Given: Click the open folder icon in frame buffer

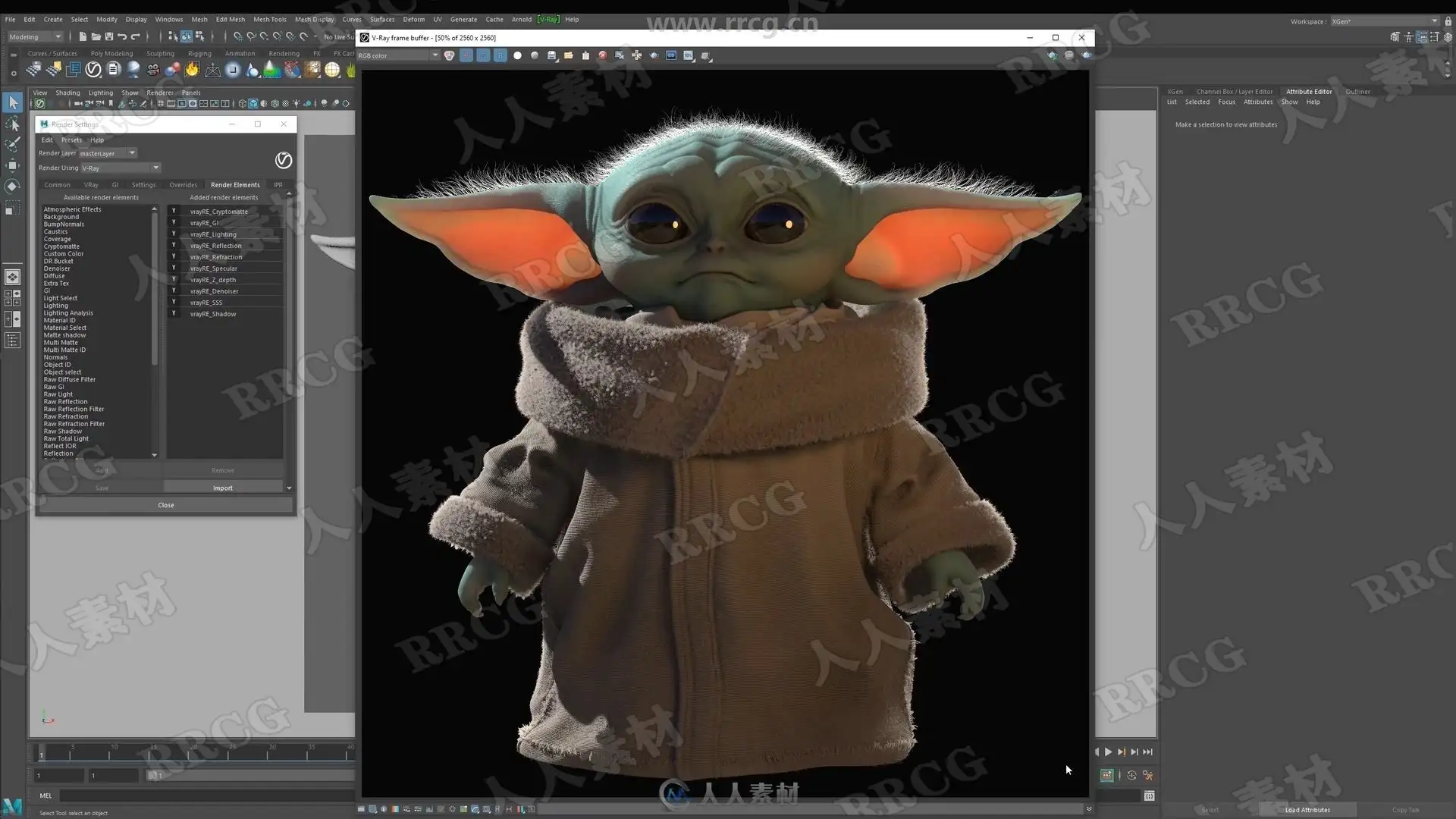Looking at the screenshot, I should coord(569,55).
